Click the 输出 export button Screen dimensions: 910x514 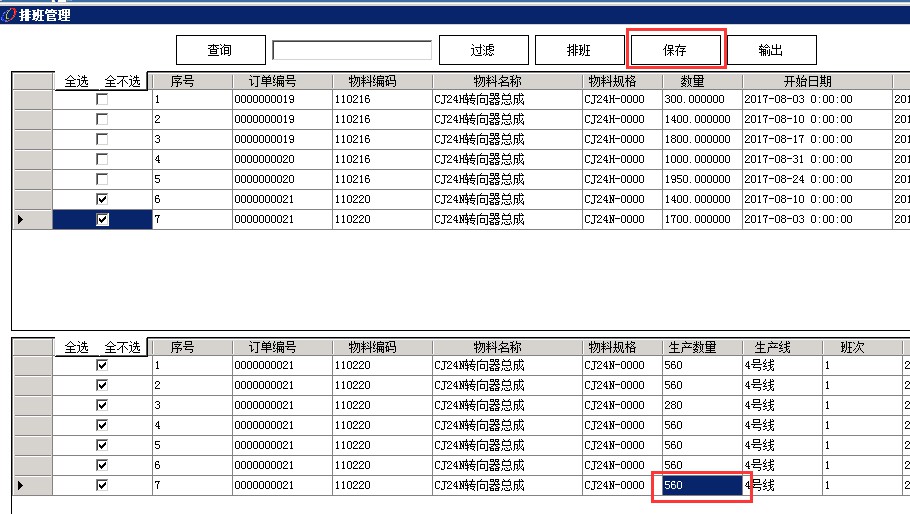pos(771,50)
